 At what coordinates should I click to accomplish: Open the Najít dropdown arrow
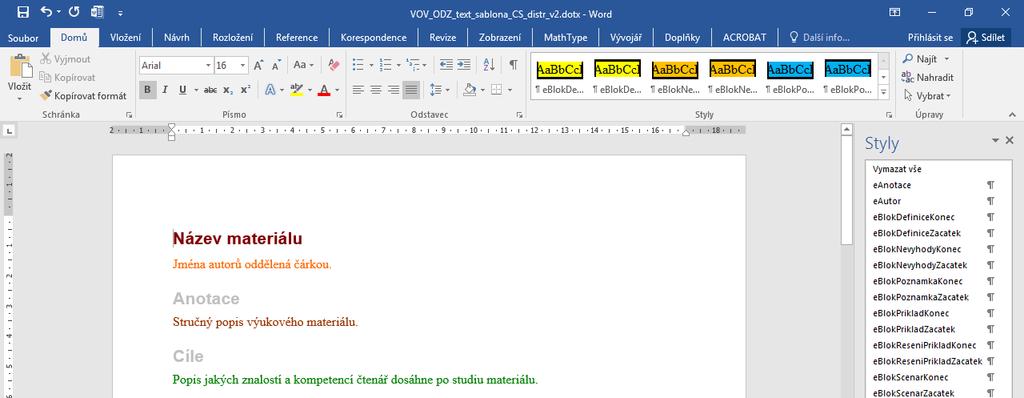point(946,59)
